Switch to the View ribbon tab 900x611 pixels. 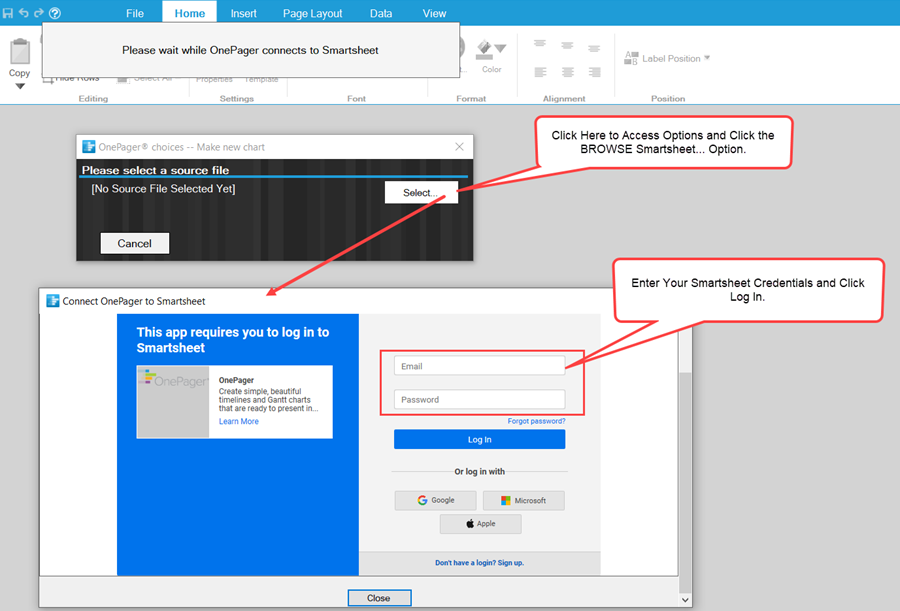click(434, 13)
